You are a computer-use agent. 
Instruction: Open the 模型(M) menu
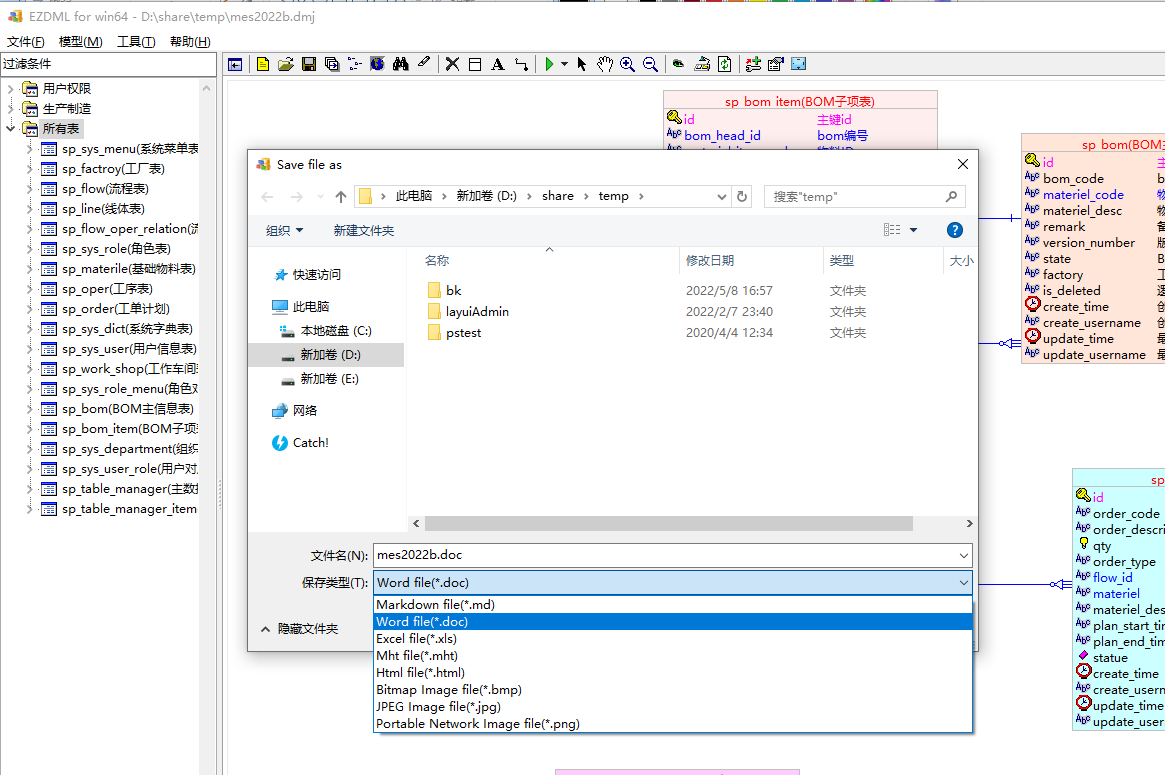(80, 42)
